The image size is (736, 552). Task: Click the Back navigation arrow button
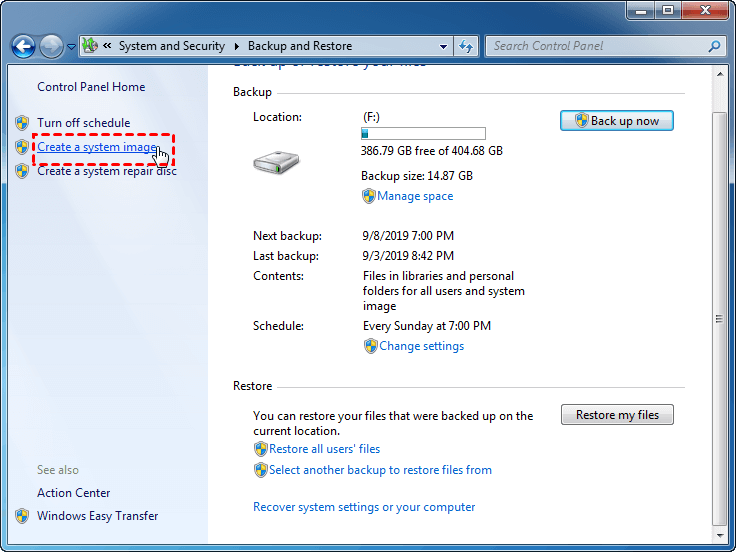pos(24,46)
